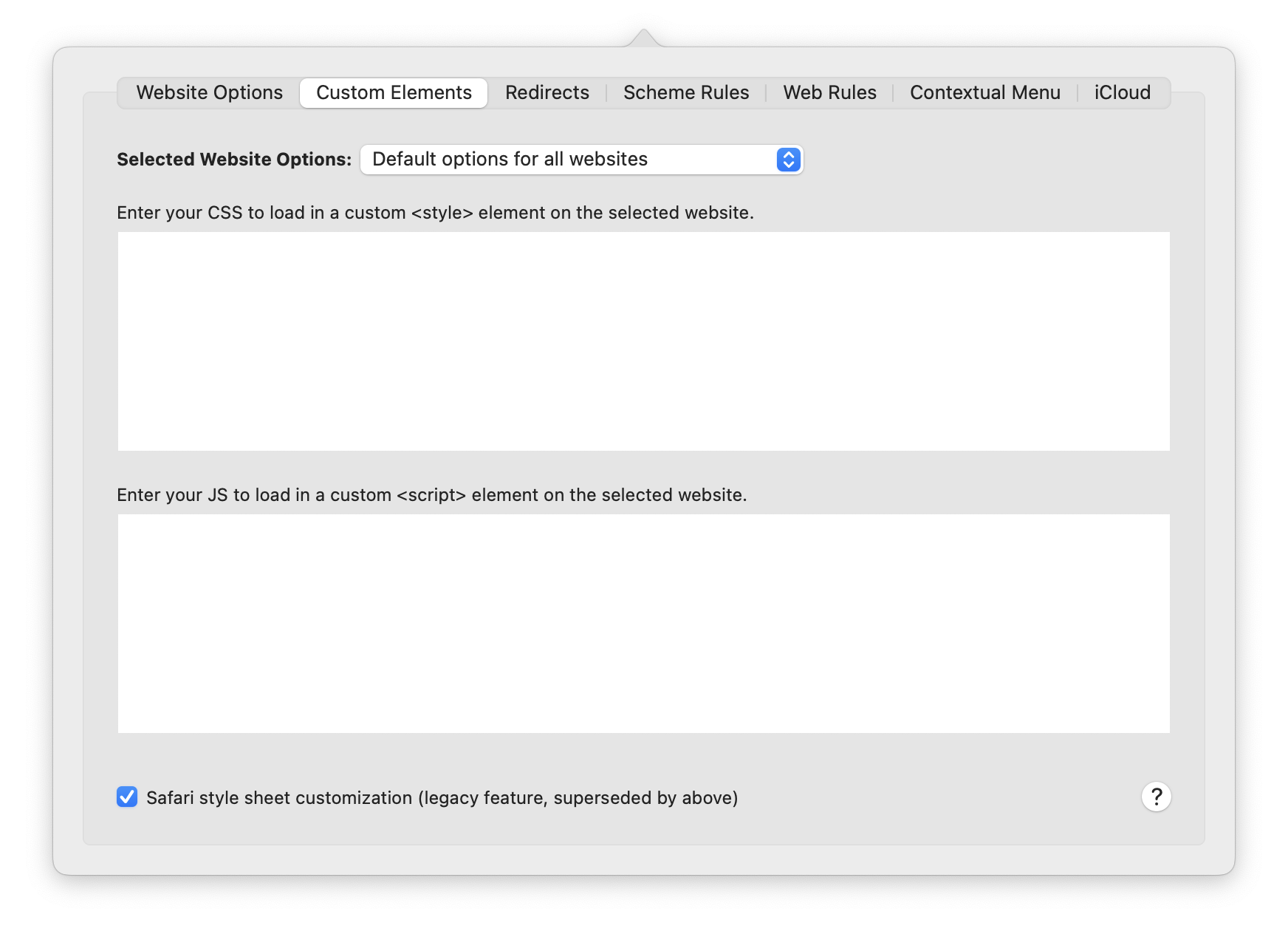Viewport: 1288px width, 934px height.
Task: Open the Redirects tab
Action: click(547, 93)
